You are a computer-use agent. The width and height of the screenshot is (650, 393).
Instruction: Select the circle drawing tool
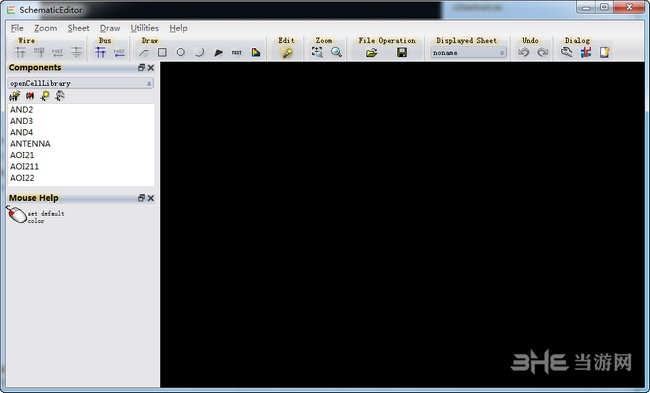[x=180, y=52]
